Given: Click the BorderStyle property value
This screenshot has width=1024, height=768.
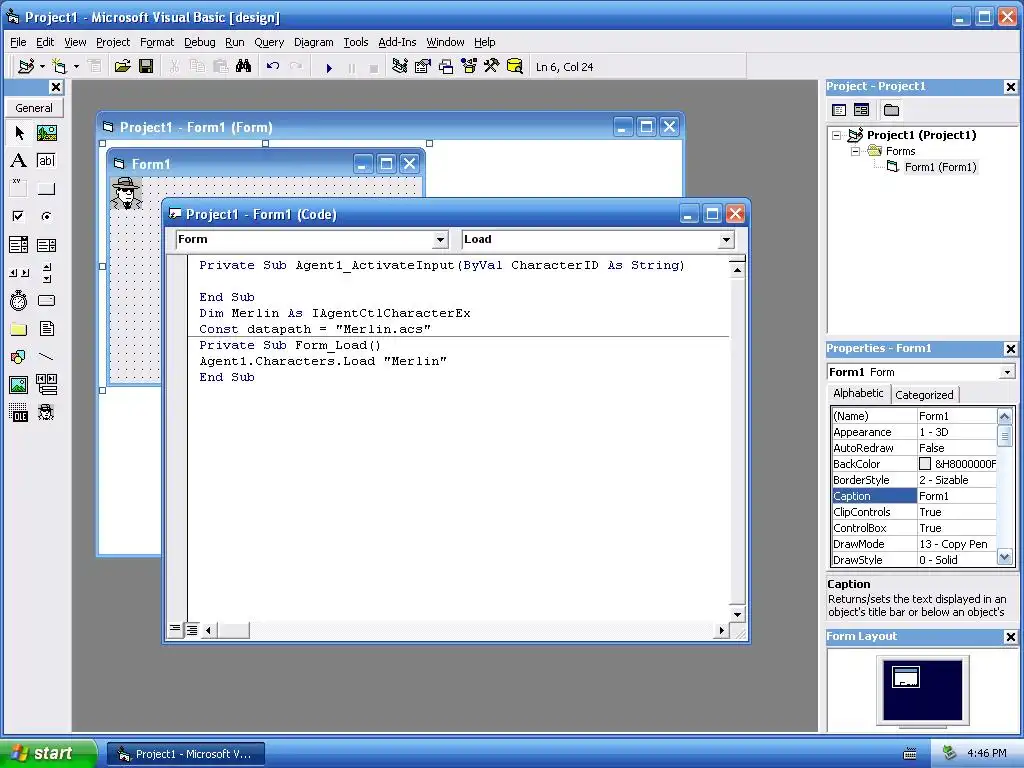Looking at the screenshot, I should coord(957,480).
